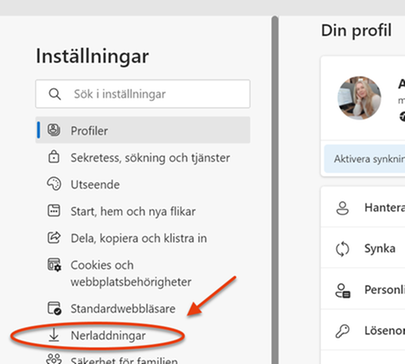Click the Säkerhet för familjen icon
The height and width of the screenshot is (364, 405).
tap(54, 359)
